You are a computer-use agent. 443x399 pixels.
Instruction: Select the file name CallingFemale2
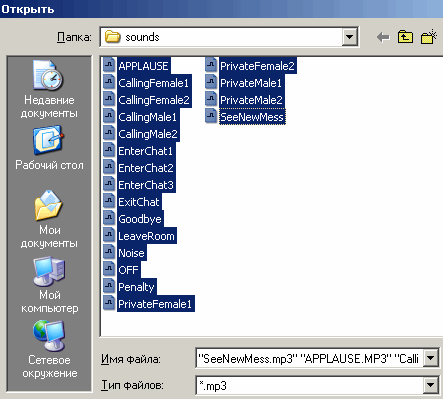coord(154,100)
